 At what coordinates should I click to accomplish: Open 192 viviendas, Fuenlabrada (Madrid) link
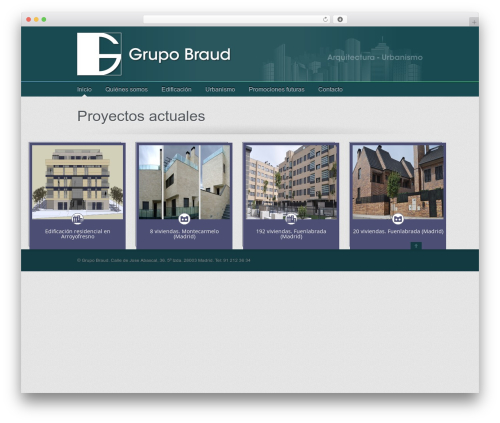click(291, 234)
